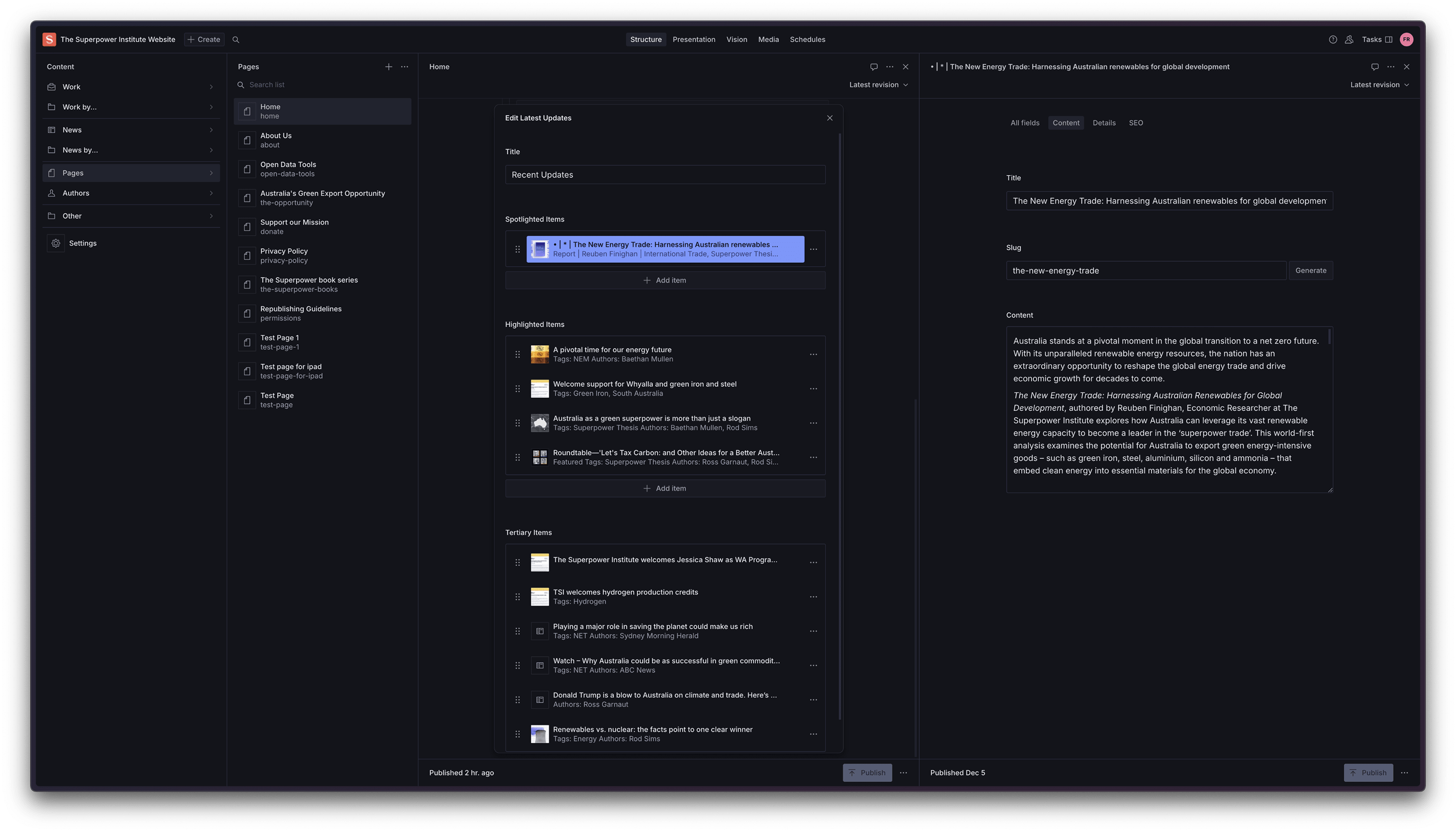Click the presence users icon in top bar
Image resolution: width=1456 pixels, height=832 pixels.
[x=1348, y=39]
